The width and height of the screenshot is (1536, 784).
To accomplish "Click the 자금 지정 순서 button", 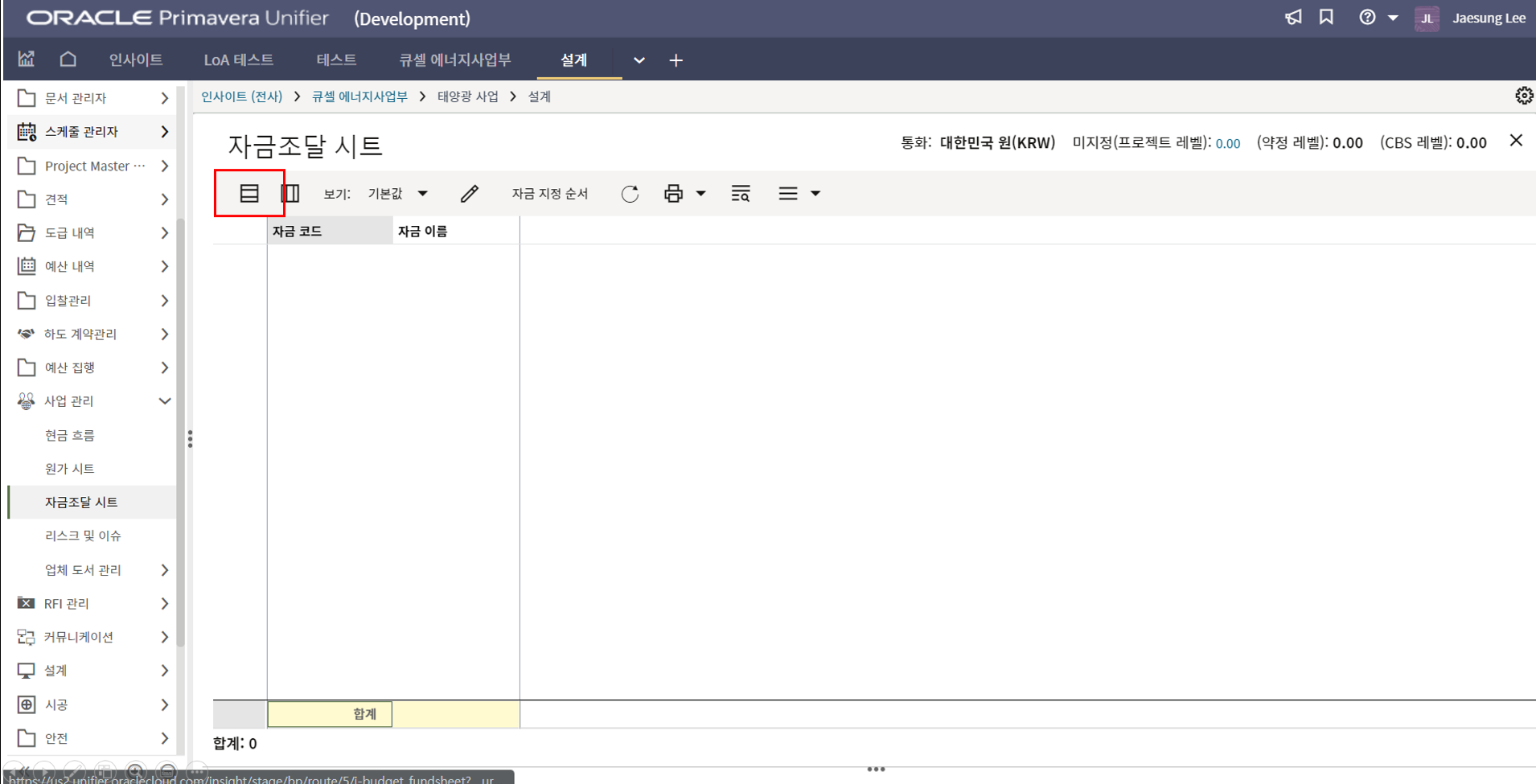I will pyautogui.click(x=550, y=194).
